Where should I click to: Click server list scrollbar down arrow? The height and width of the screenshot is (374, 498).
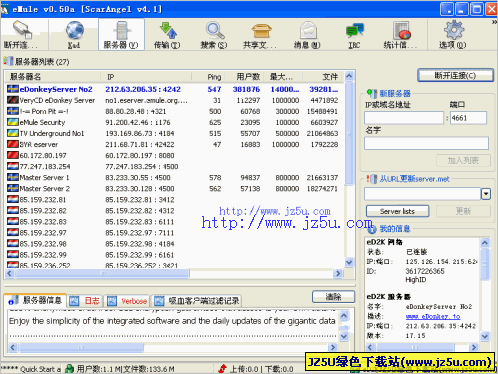pyautogui.click(x=349, y=262)
